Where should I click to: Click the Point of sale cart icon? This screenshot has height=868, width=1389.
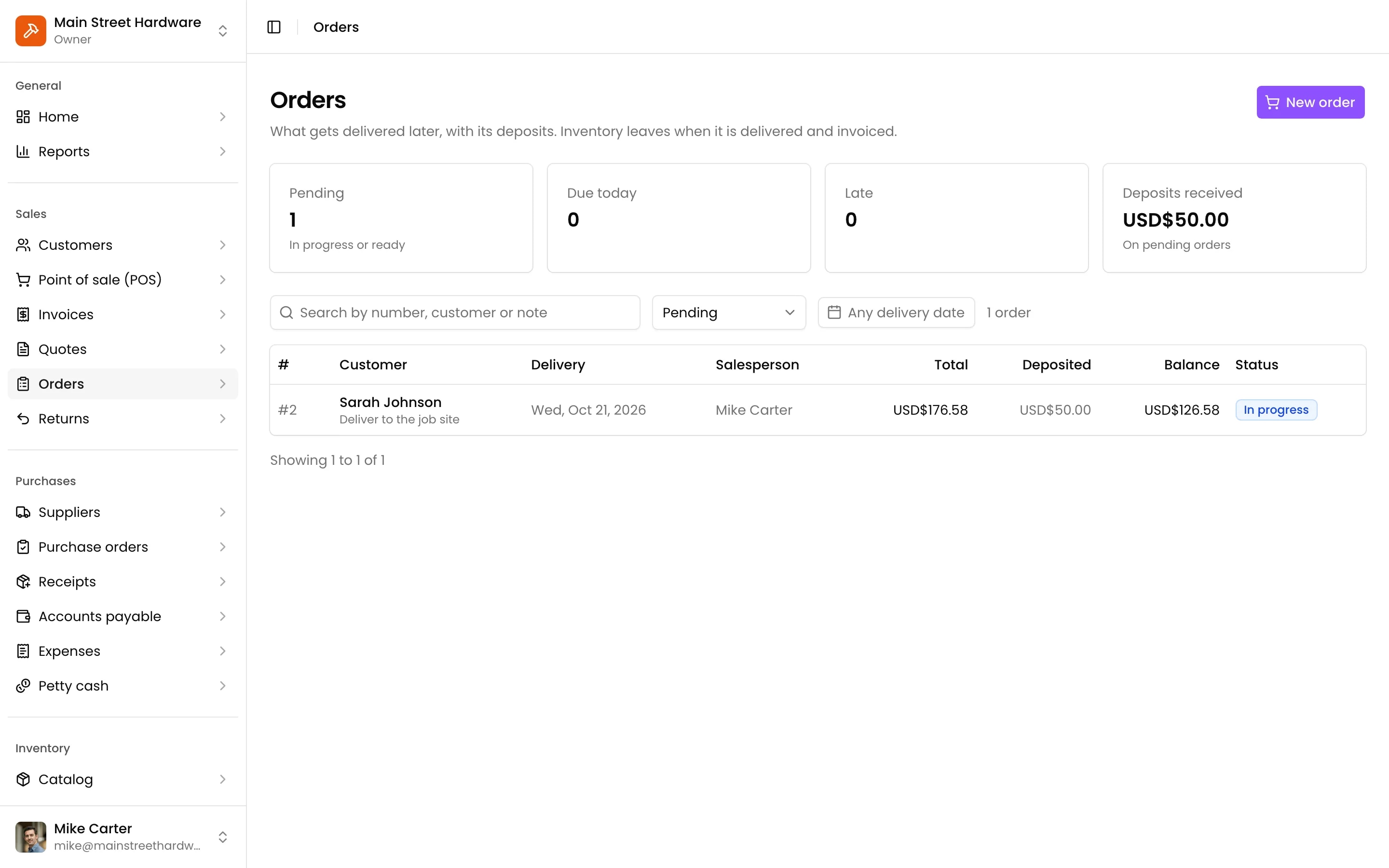click(x=23, y=280)
